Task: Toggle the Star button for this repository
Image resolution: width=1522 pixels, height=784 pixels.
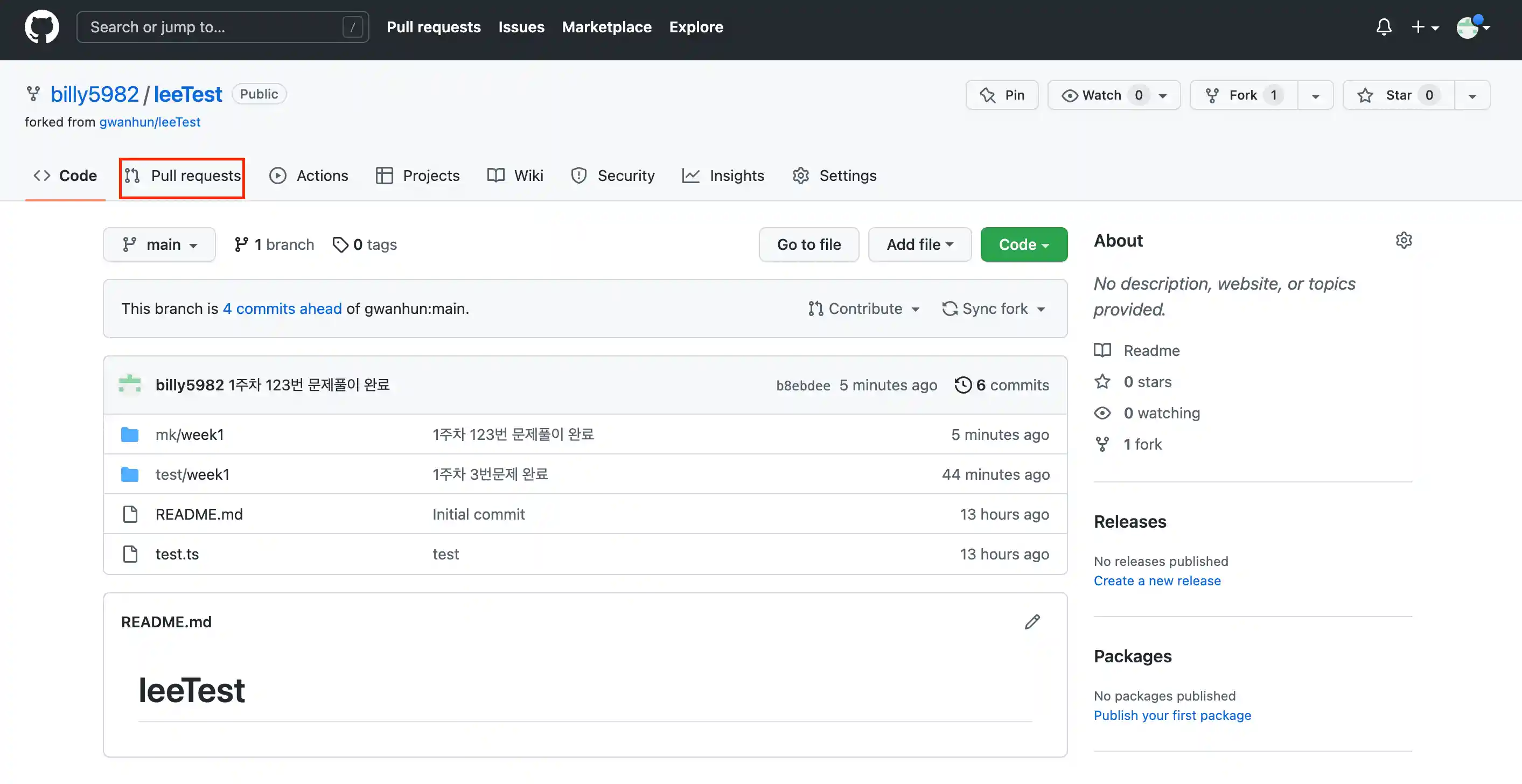Action: (x=1398, y=95)
